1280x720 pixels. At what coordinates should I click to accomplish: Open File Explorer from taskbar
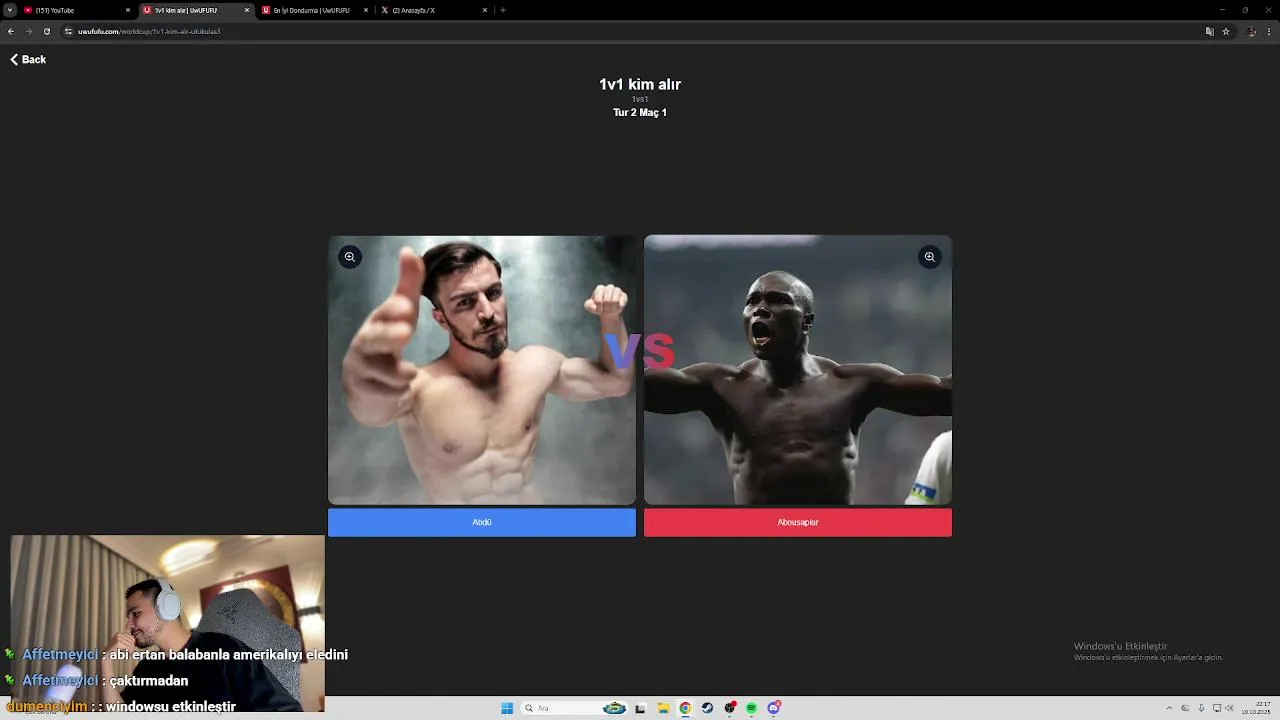coord(662,708)
